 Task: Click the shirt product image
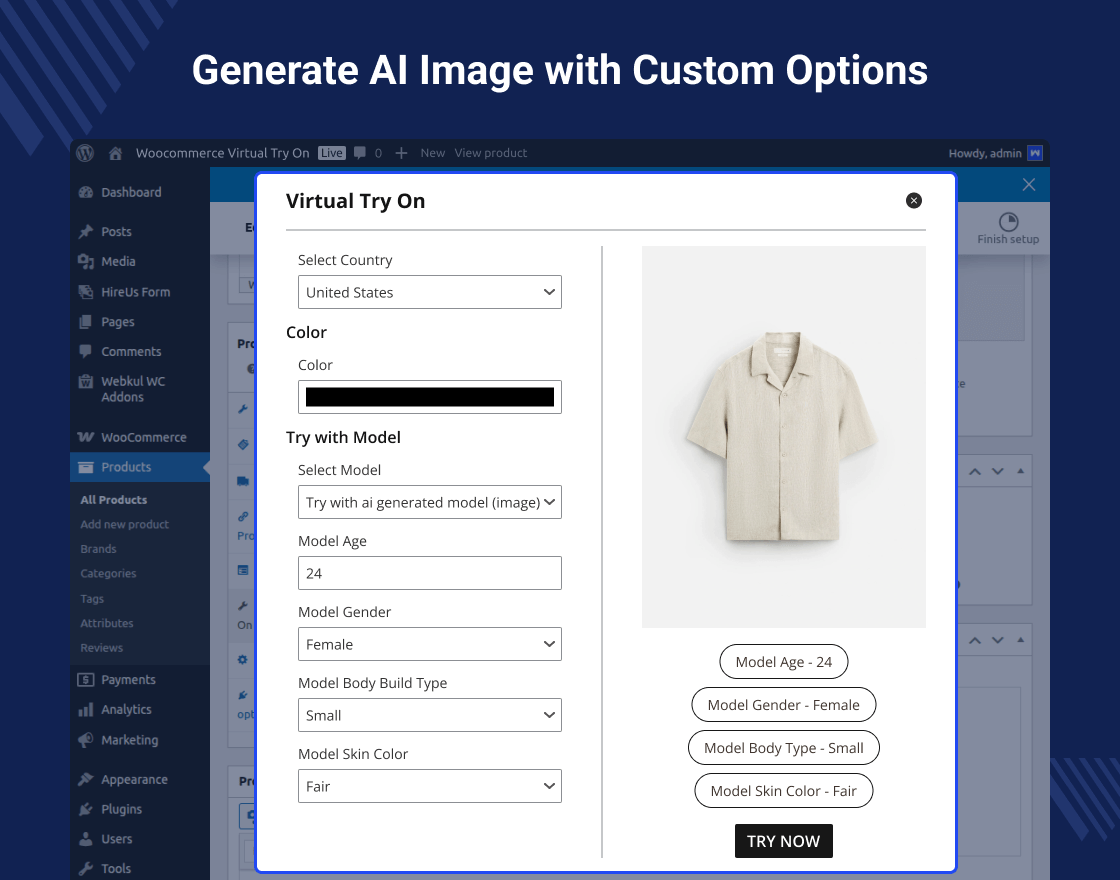(x=783, y=437)
